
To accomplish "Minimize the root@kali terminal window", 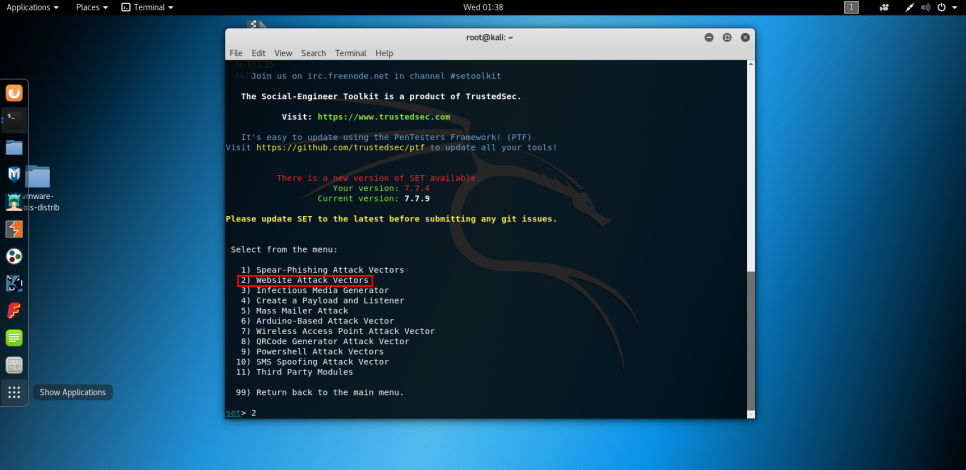I will point(709,38).
